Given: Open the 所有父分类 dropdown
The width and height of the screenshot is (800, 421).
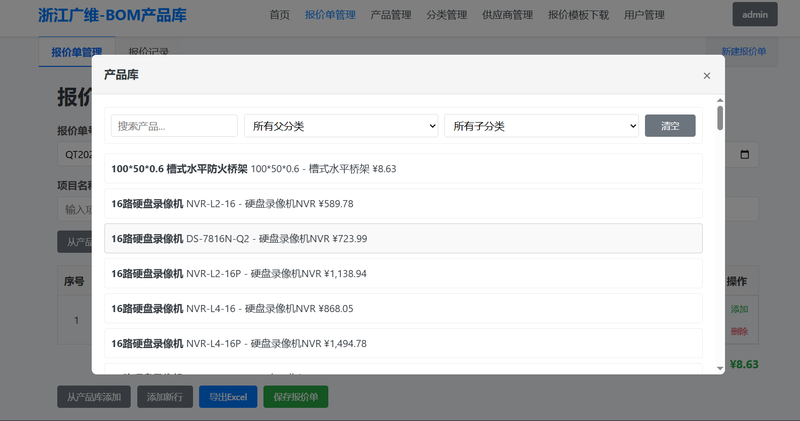Looking at the screenshot, I should (341, 126).
